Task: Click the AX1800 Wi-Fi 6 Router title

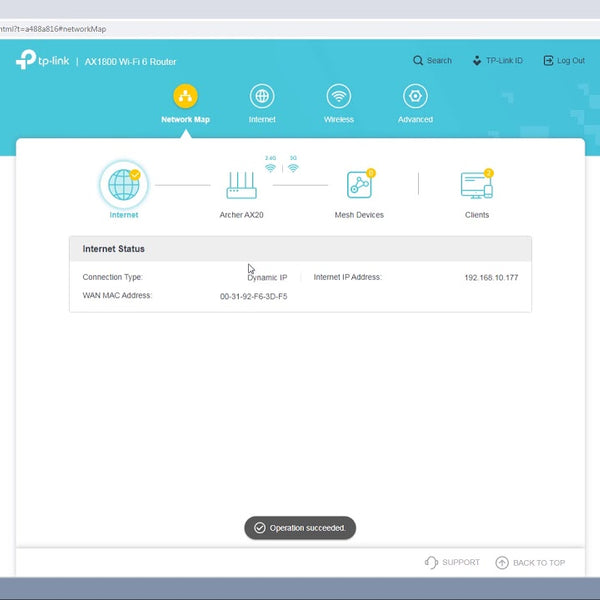Action: point(130,62)
